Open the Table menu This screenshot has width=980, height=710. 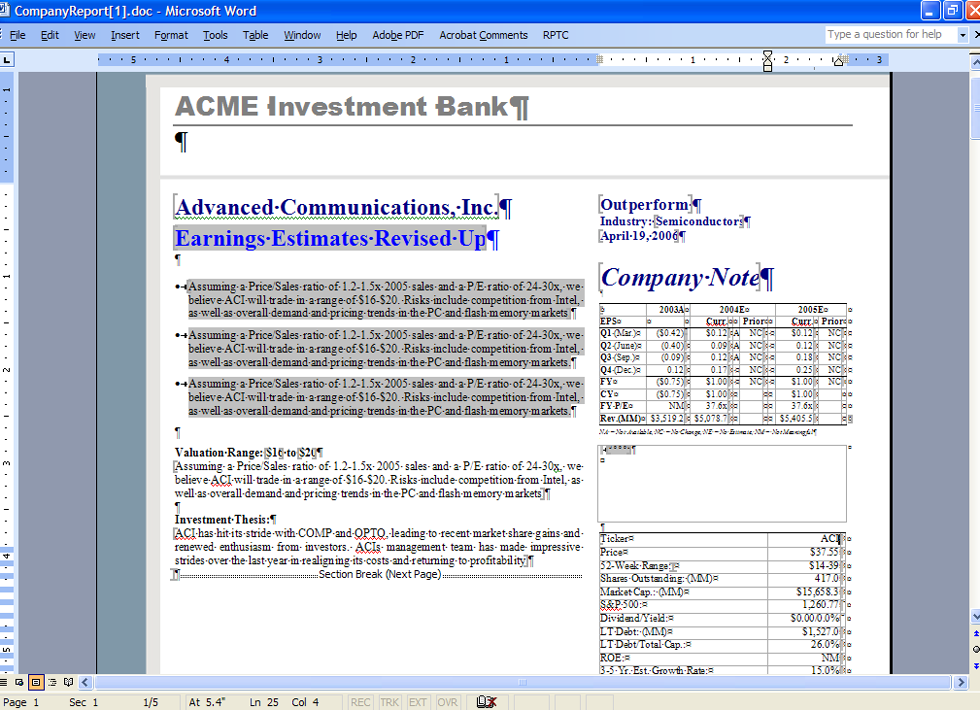click(255, 35)
